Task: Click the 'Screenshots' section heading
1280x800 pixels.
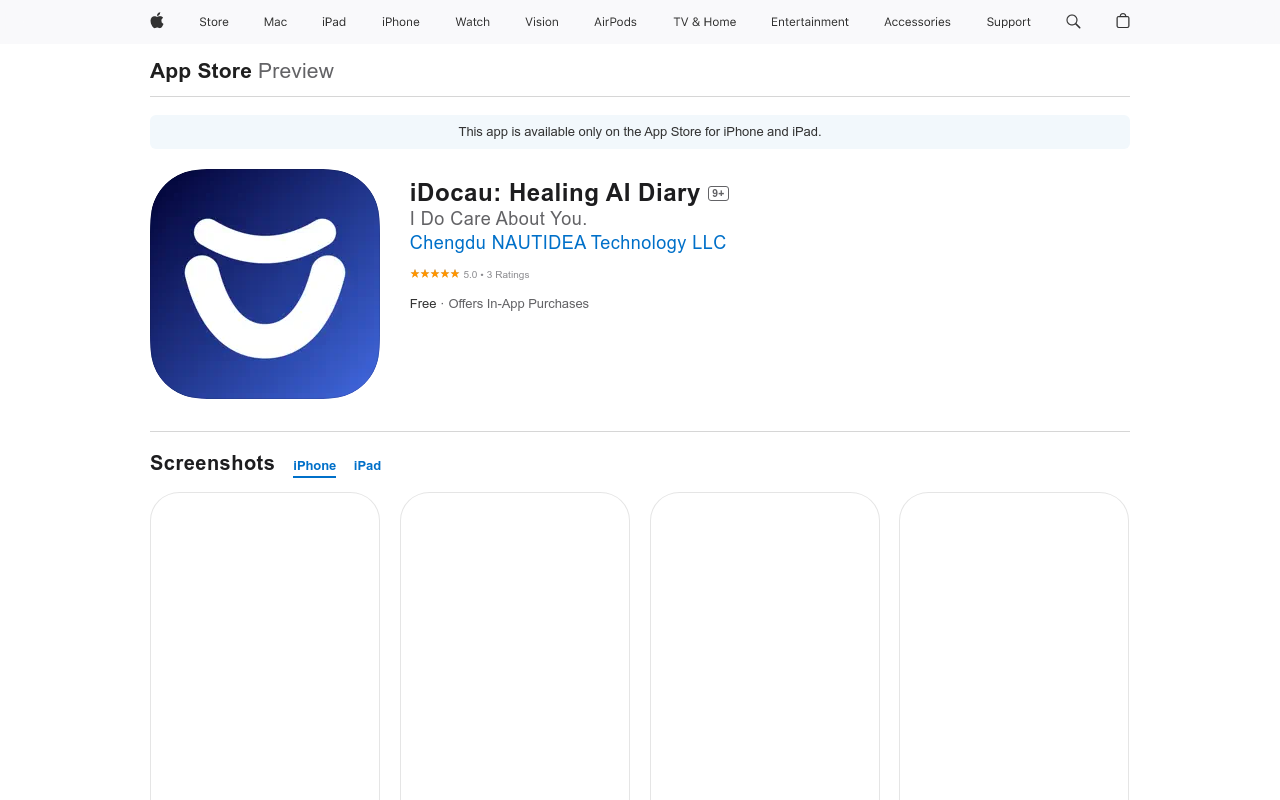Action: point(212,463)
